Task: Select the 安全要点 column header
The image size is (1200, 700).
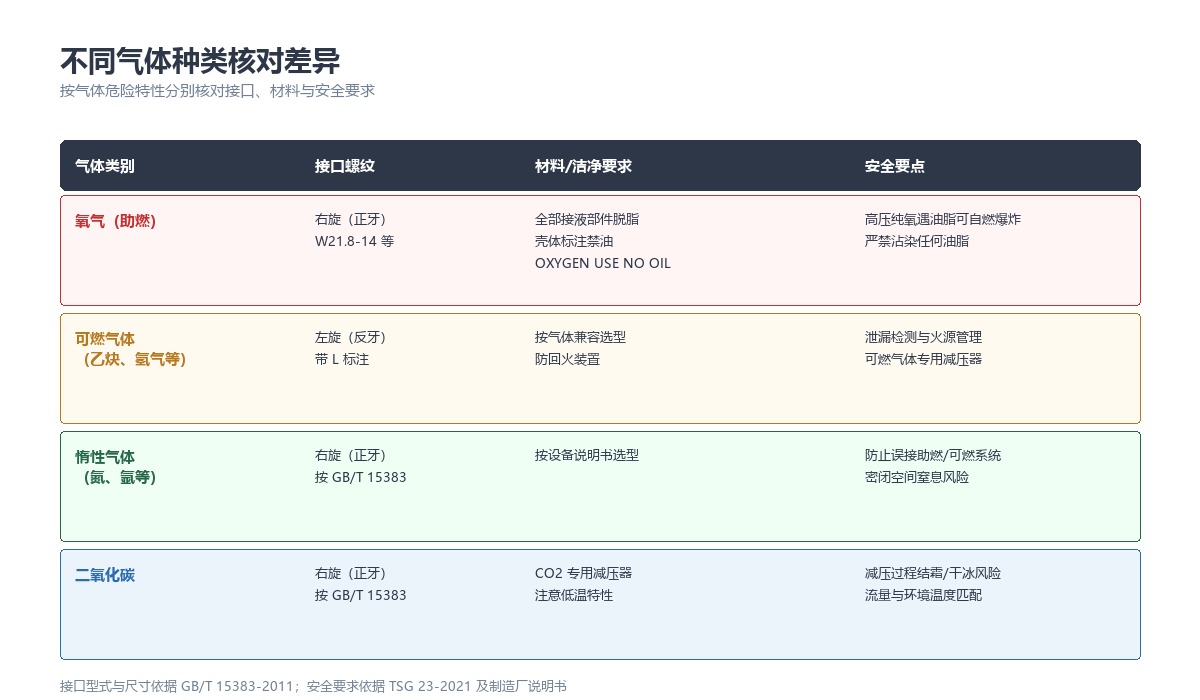Action: pos(895,166)
